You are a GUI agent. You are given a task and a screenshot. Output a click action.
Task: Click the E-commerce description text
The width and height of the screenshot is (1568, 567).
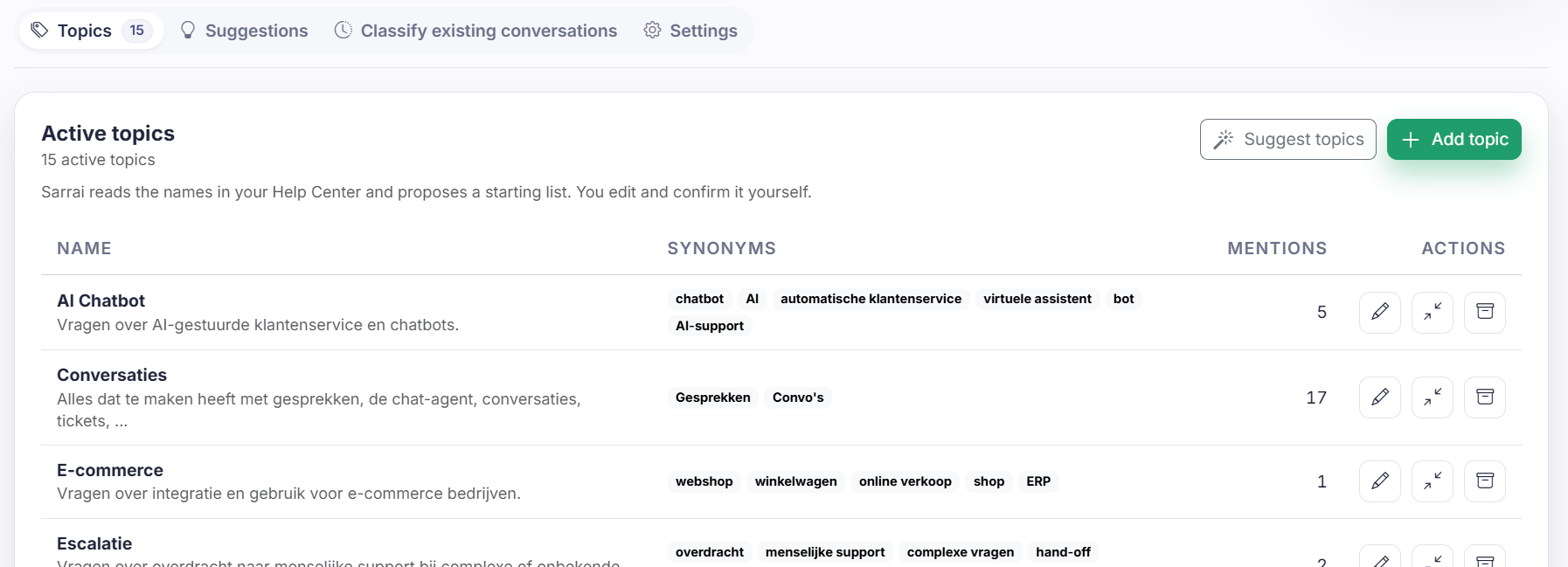pyautogui.click(x=288, y=494)
